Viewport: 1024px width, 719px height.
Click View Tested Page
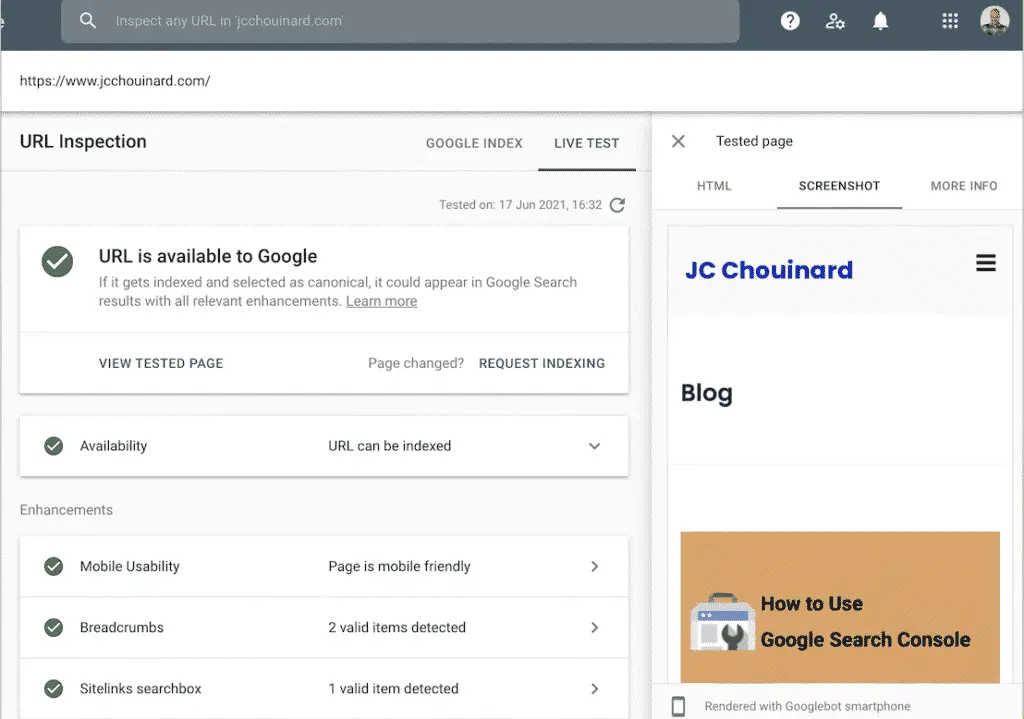coord(161,363)
